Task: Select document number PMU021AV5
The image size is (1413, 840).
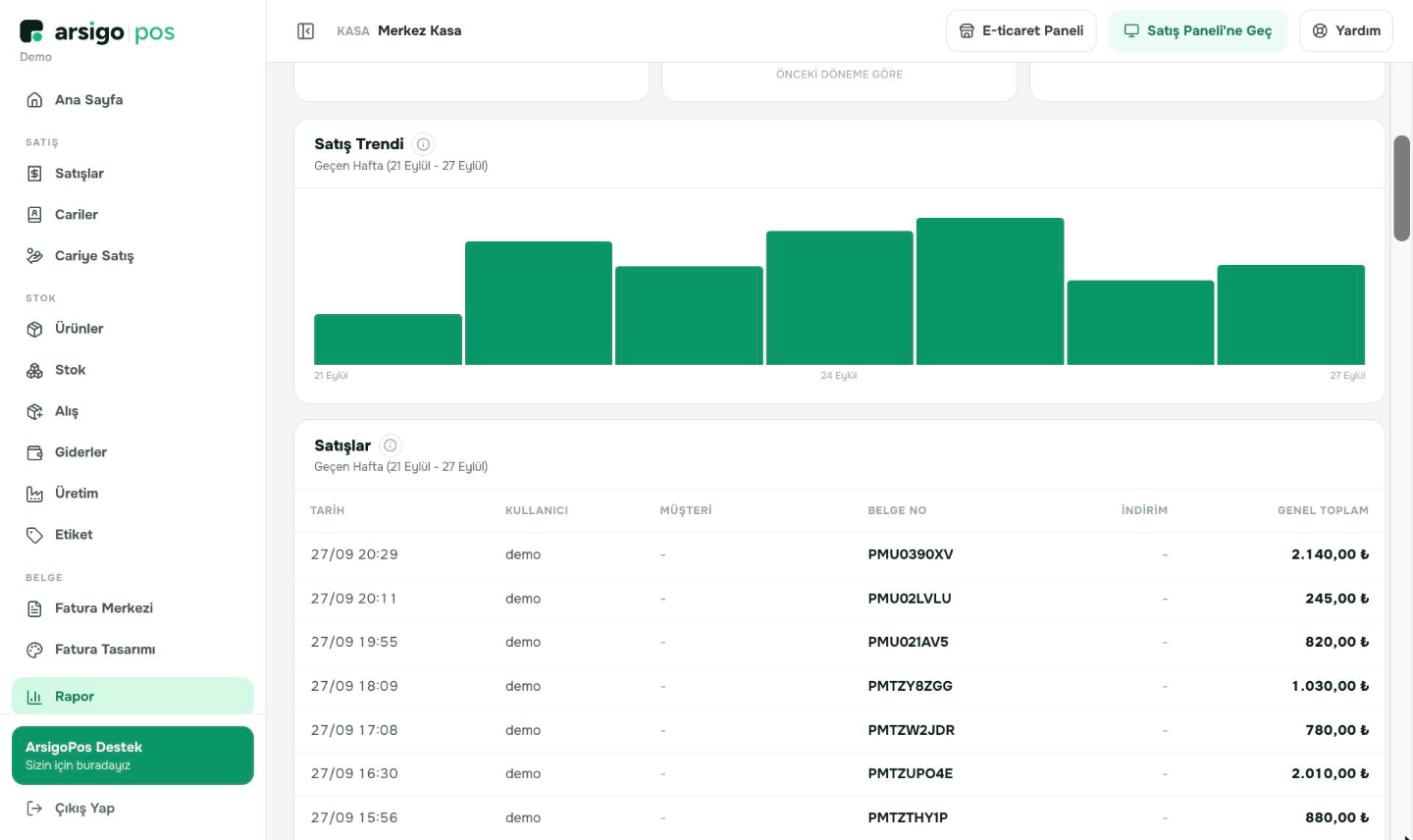Action: tap(908, 642)
